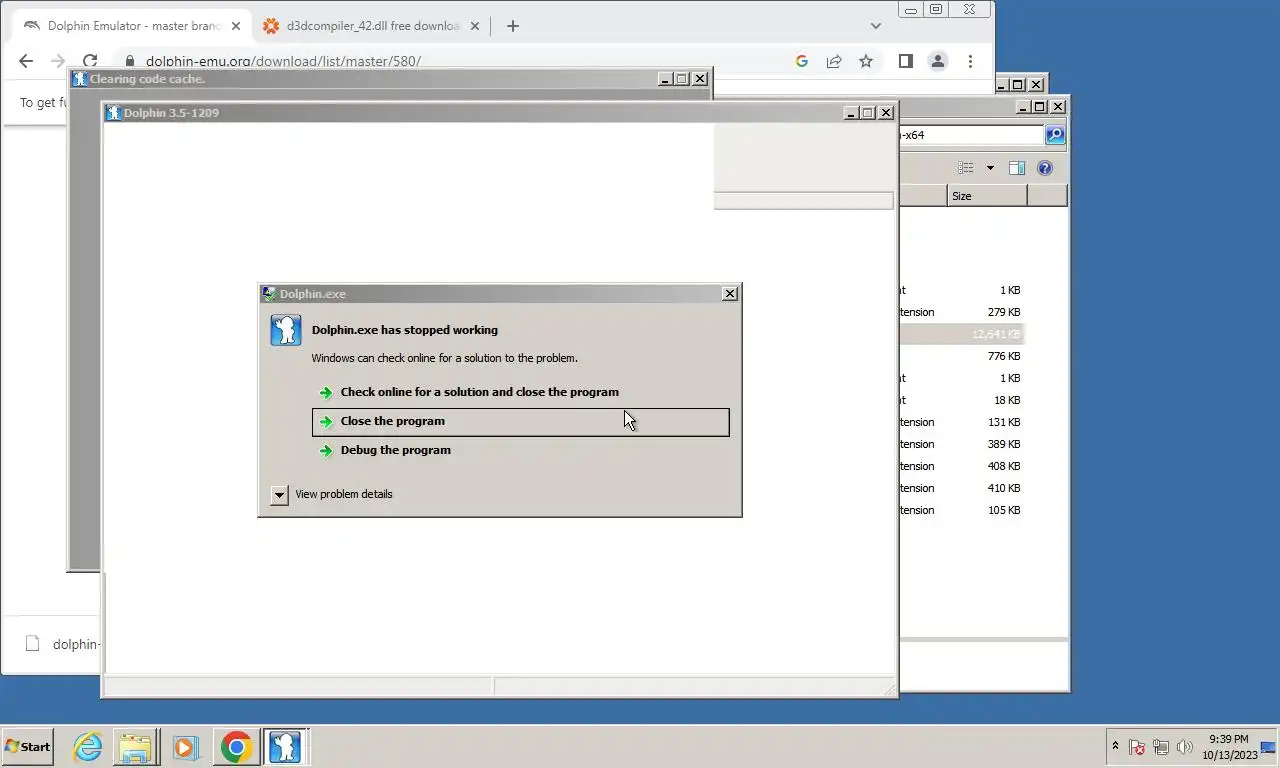
Task: Open Explorer view options dropdown arrow
Action: pyautogui.click(x=990, y=168)
